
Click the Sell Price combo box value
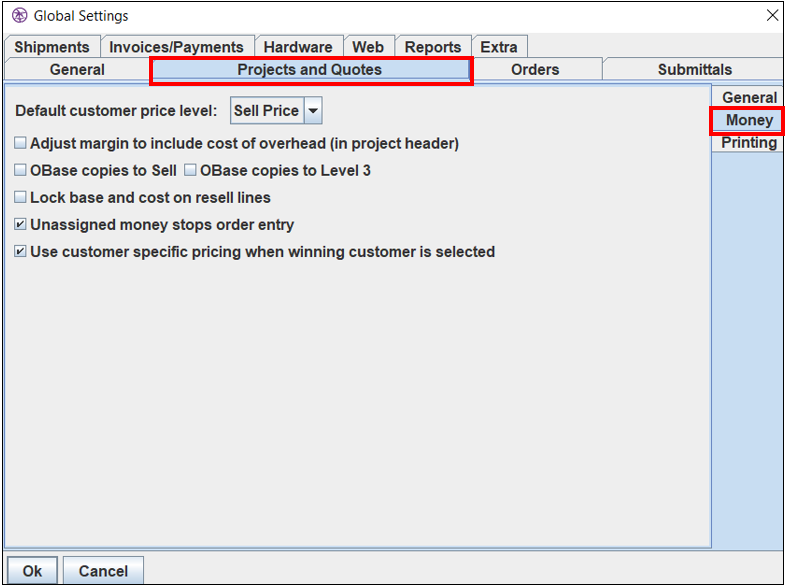266,111
